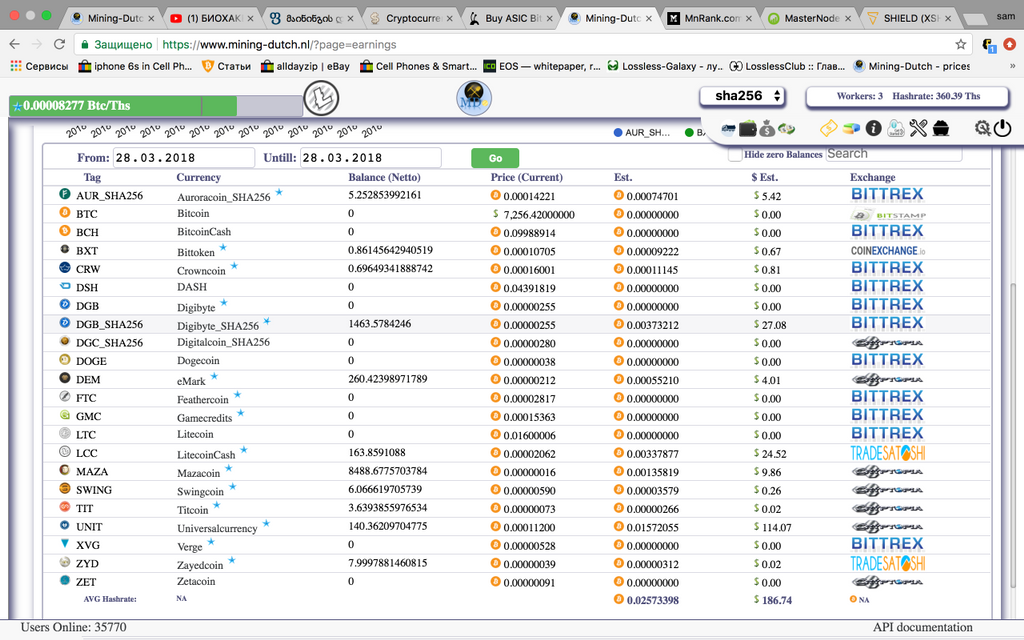Open alldayzip eBay bookmark
The height and width of the screenshot is (640, 1024).
coord(305,66)
